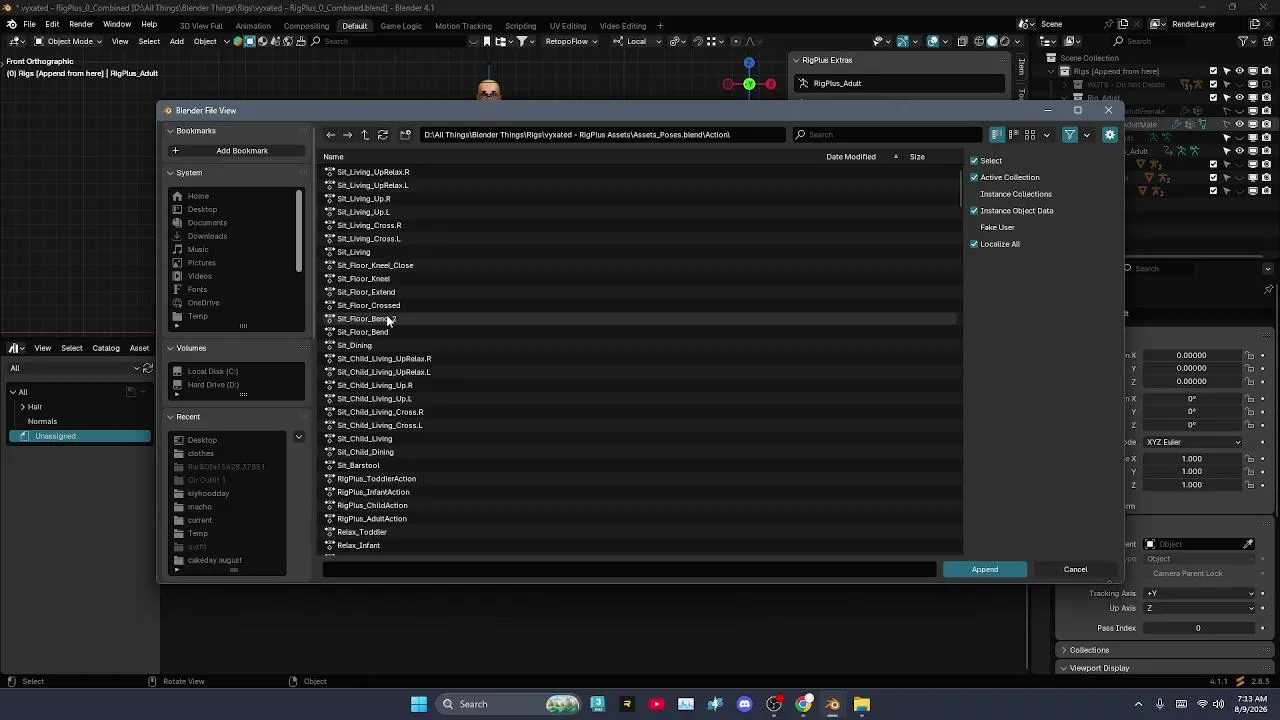Toggle the file filter funnel

[1070, 135]
